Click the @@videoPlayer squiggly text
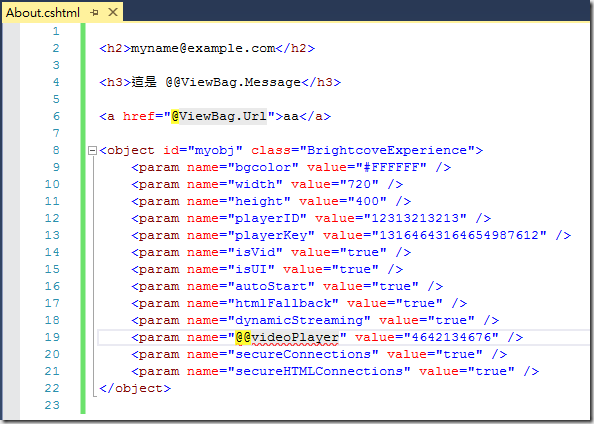The width and height of the screenshot is (594, 424). 287,337
